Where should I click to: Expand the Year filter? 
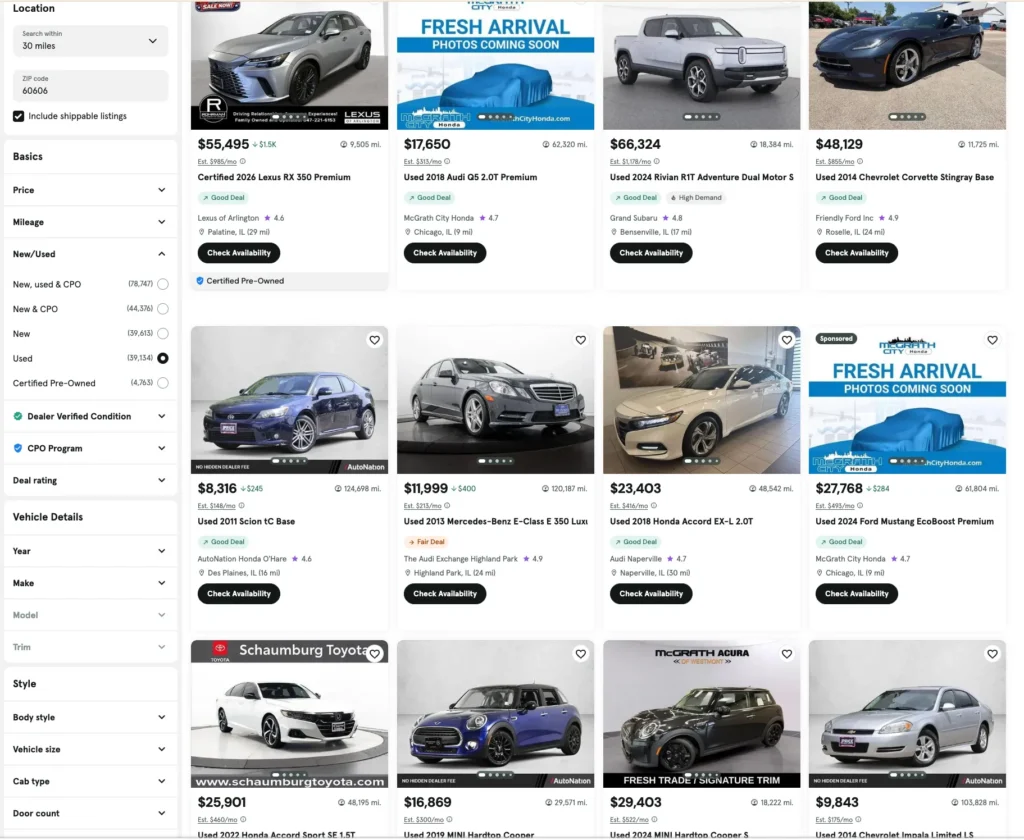(x=90, y=551)
